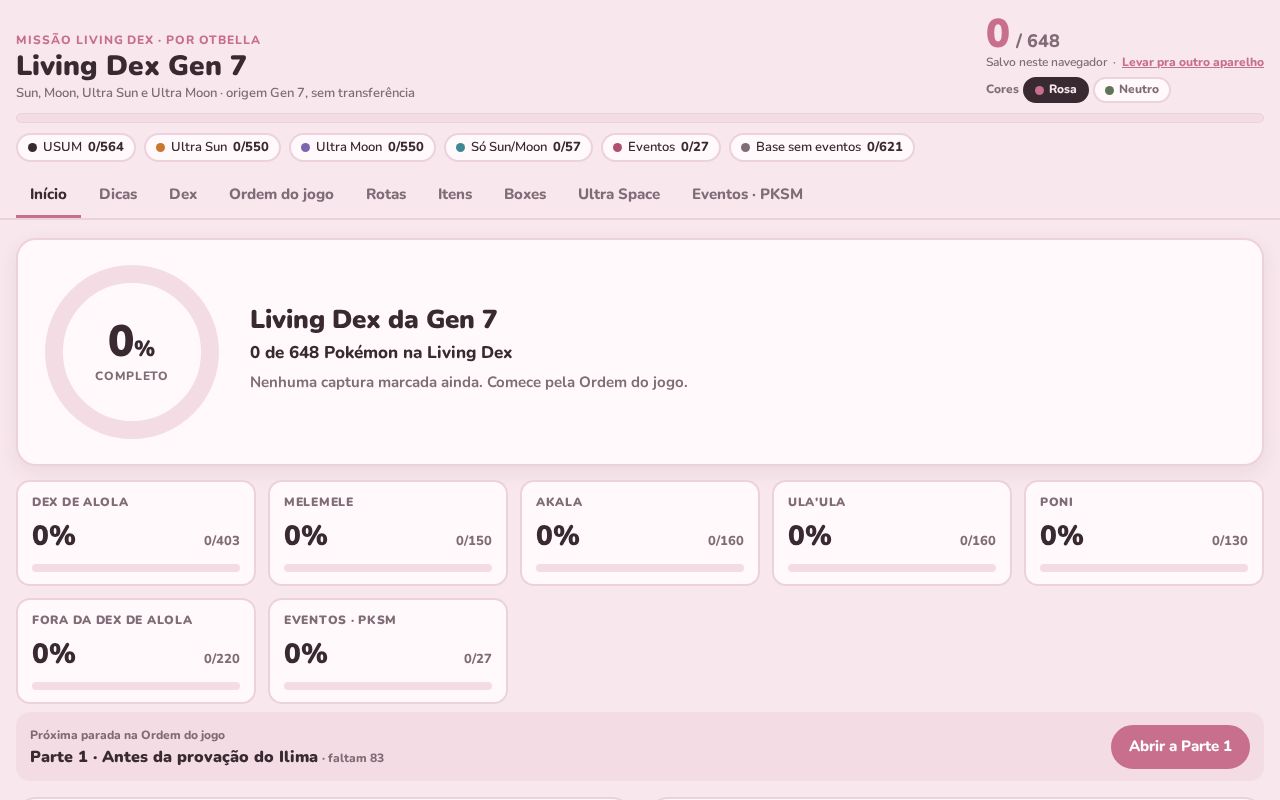The height and width of the screenshot is (800, 1280).
Task: Click the 0 / 648 counter in header
Action: [1023, 35]
